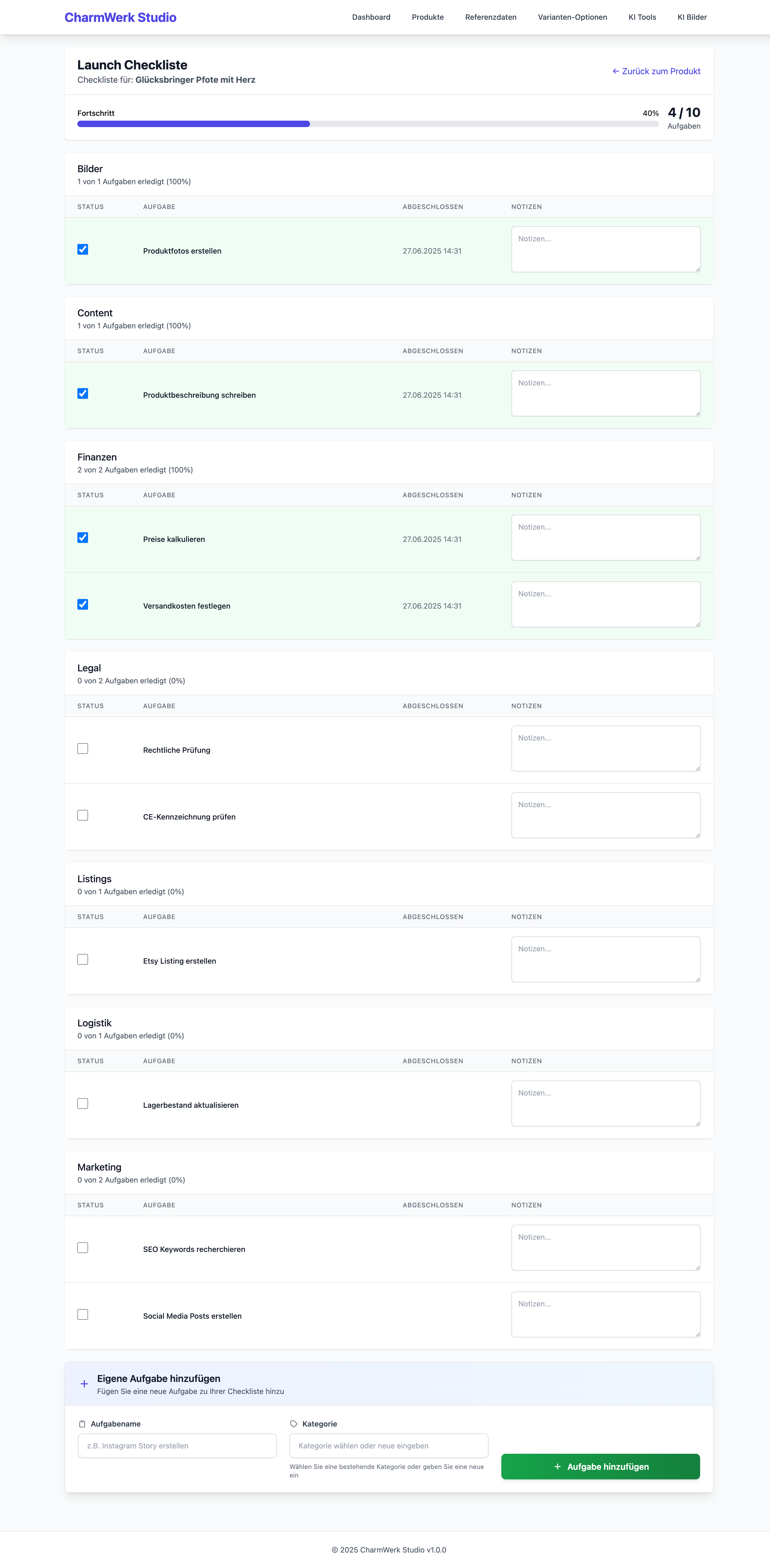The width and height of the screenshot is (770, 1568).
Task: Click notes field for Lagerbestand aktualisieren
Action: tap(606, 1104)
